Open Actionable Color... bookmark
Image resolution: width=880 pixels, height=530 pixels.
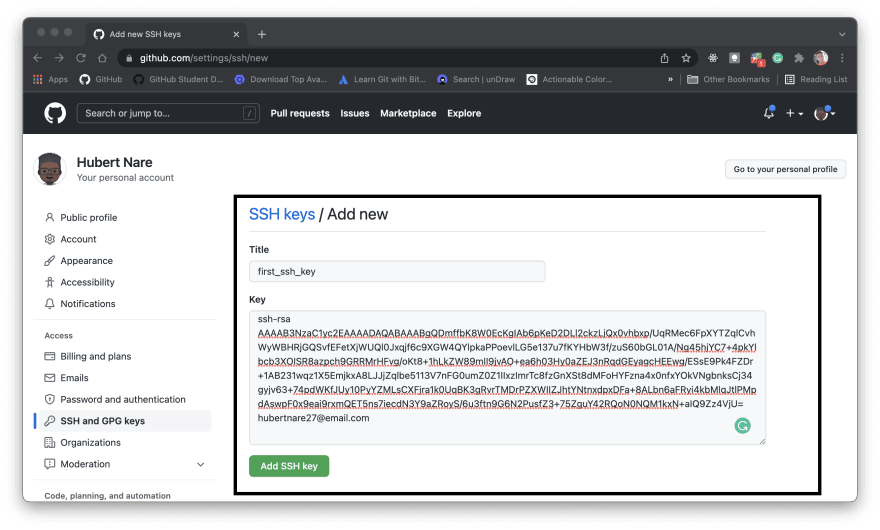point(570,80)
